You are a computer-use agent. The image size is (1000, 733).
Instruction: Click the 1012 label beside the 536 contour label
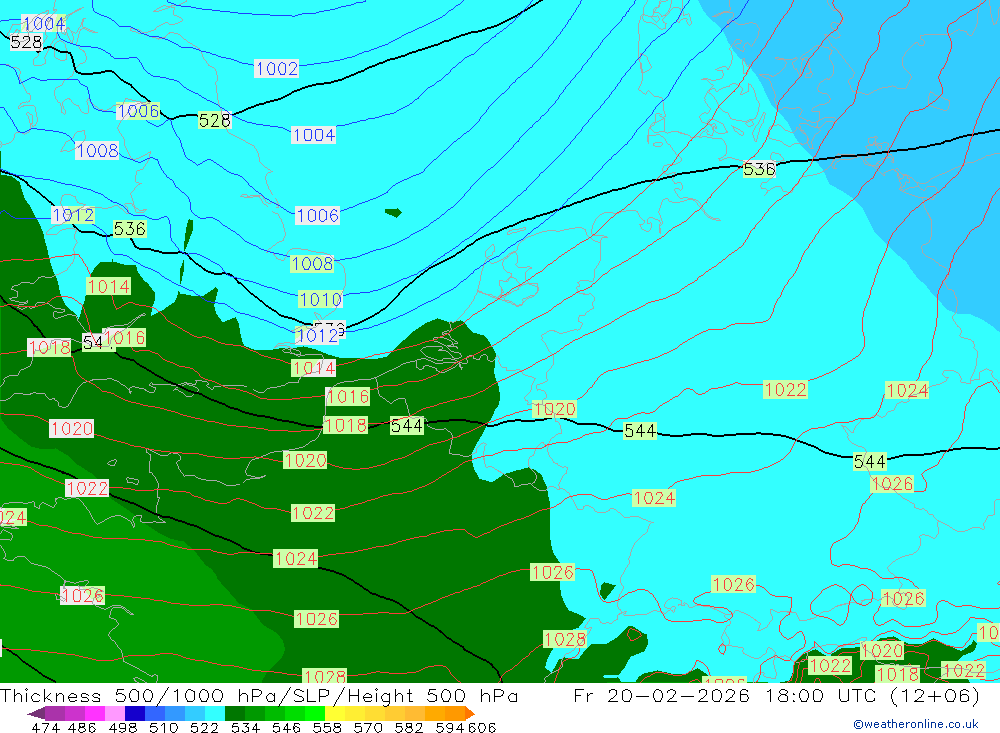pos(73,215)
